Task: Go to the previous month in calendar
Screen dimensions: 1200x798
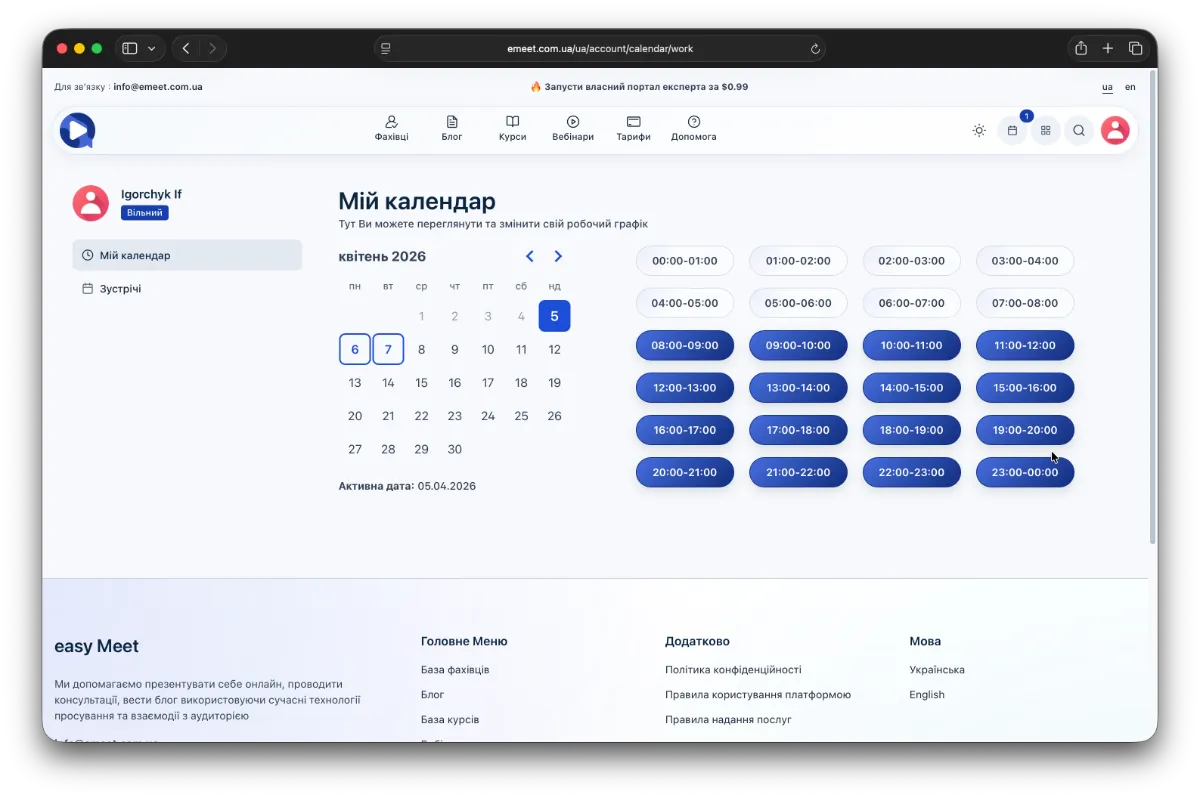Action: coord(530,257)
